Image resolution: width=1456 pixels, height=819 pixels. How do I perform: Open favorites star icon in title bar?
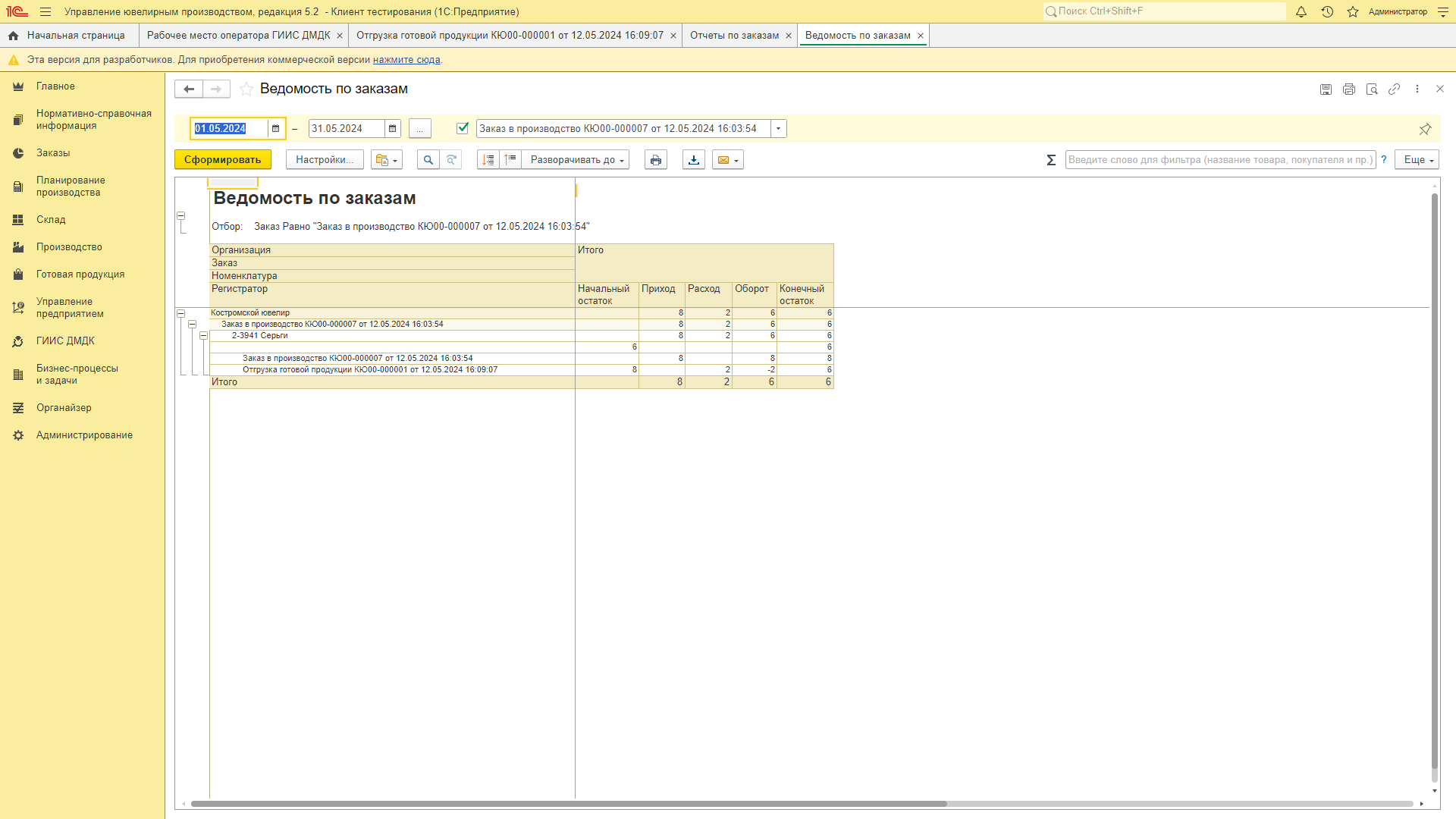tap(1353, 12)
